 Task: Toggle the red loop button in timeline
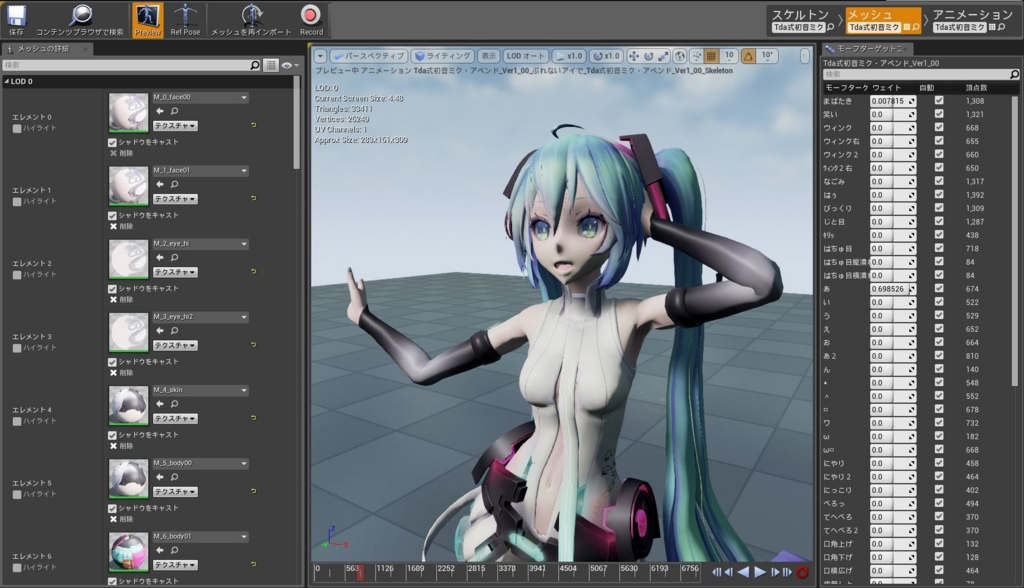pos(803,572)
